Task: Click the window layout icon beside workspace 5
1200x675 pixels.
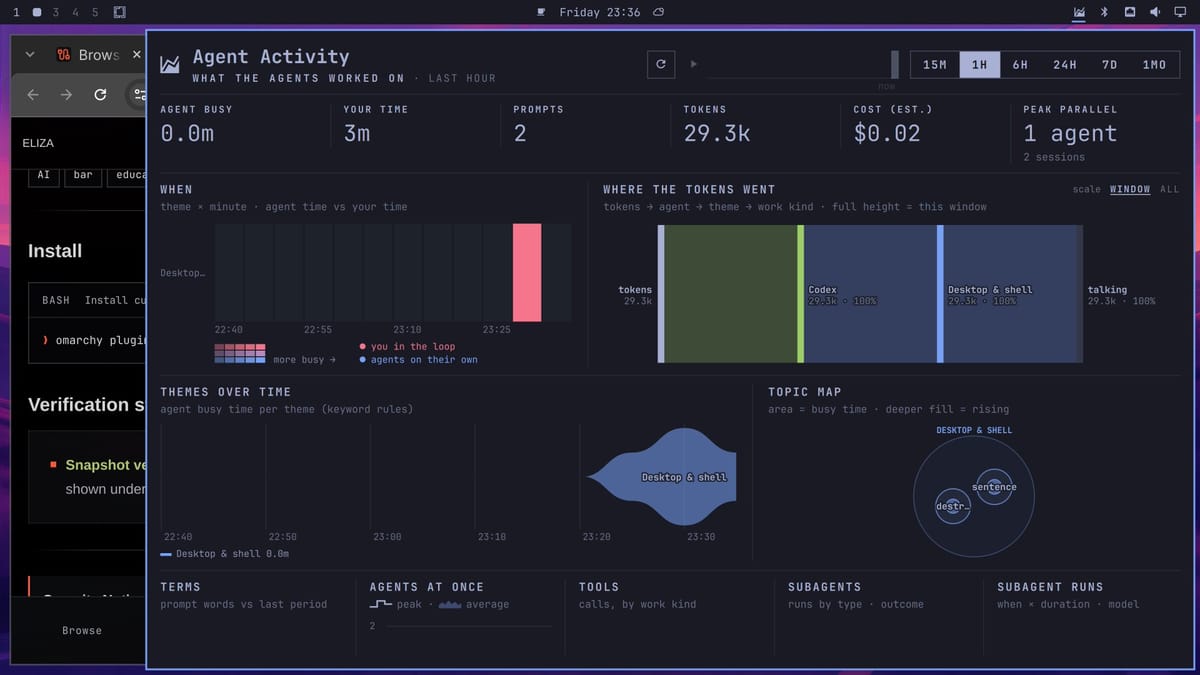Action: click(x=120, y=12)
